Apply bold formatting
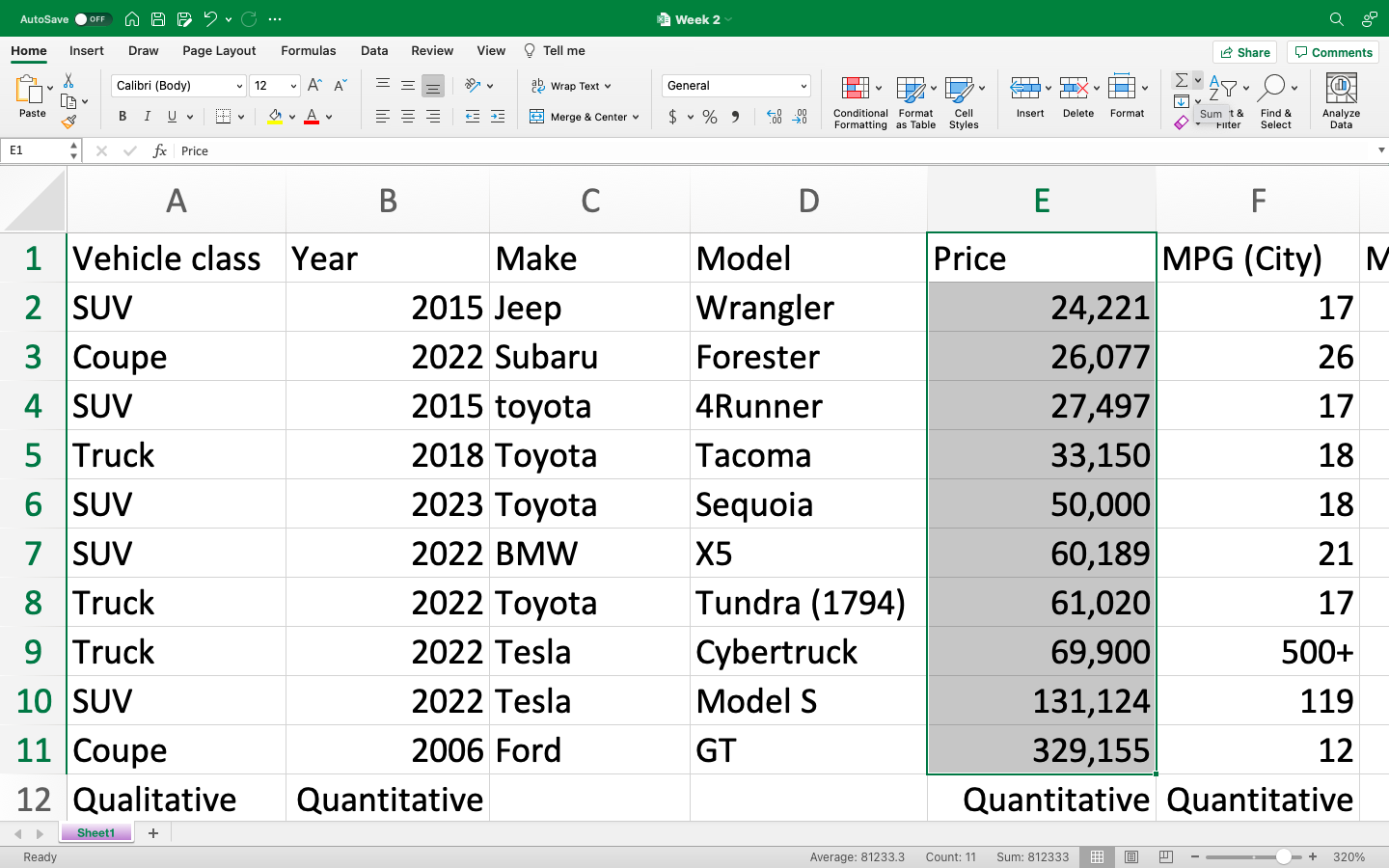1389x868 pixels. (x=123, y=116)
